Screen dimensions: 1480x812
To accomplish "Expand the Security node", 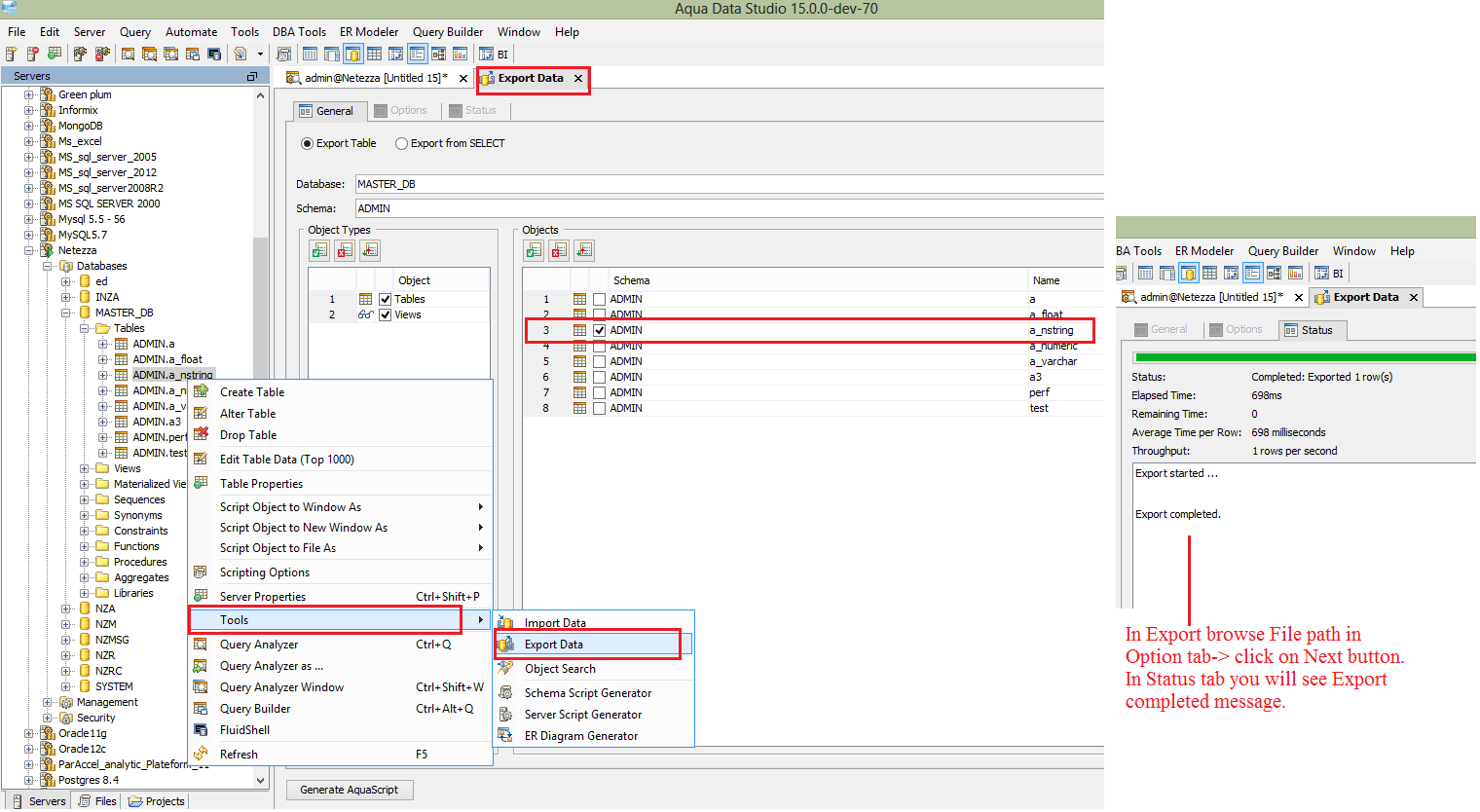I will point(47,718).
